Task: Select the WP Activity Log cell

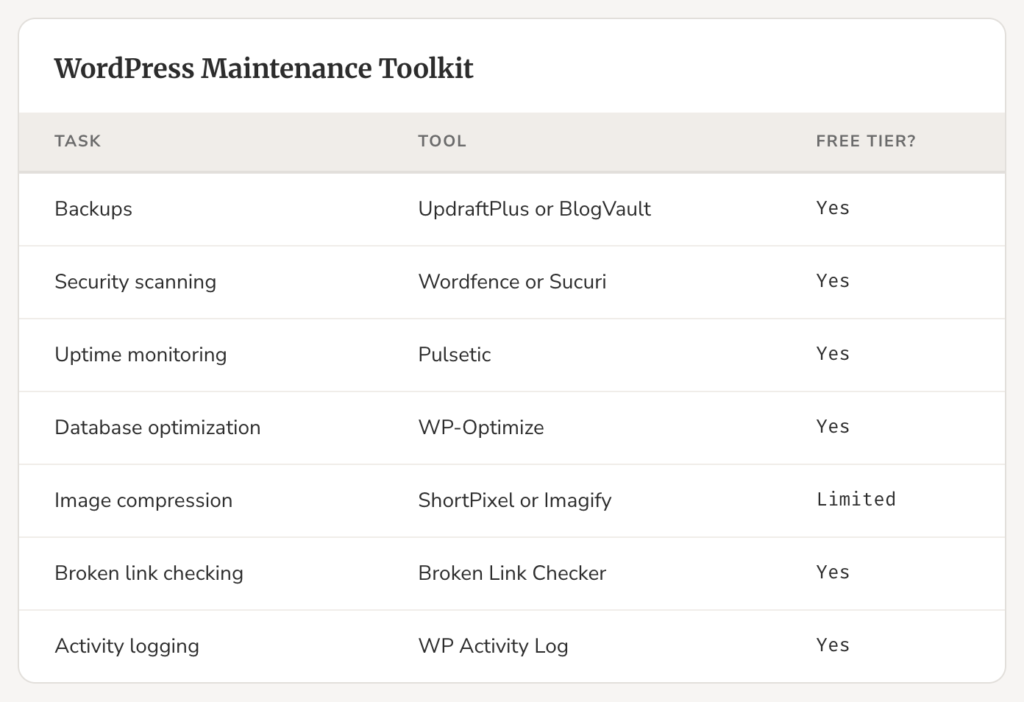Action: click(493, 646)
